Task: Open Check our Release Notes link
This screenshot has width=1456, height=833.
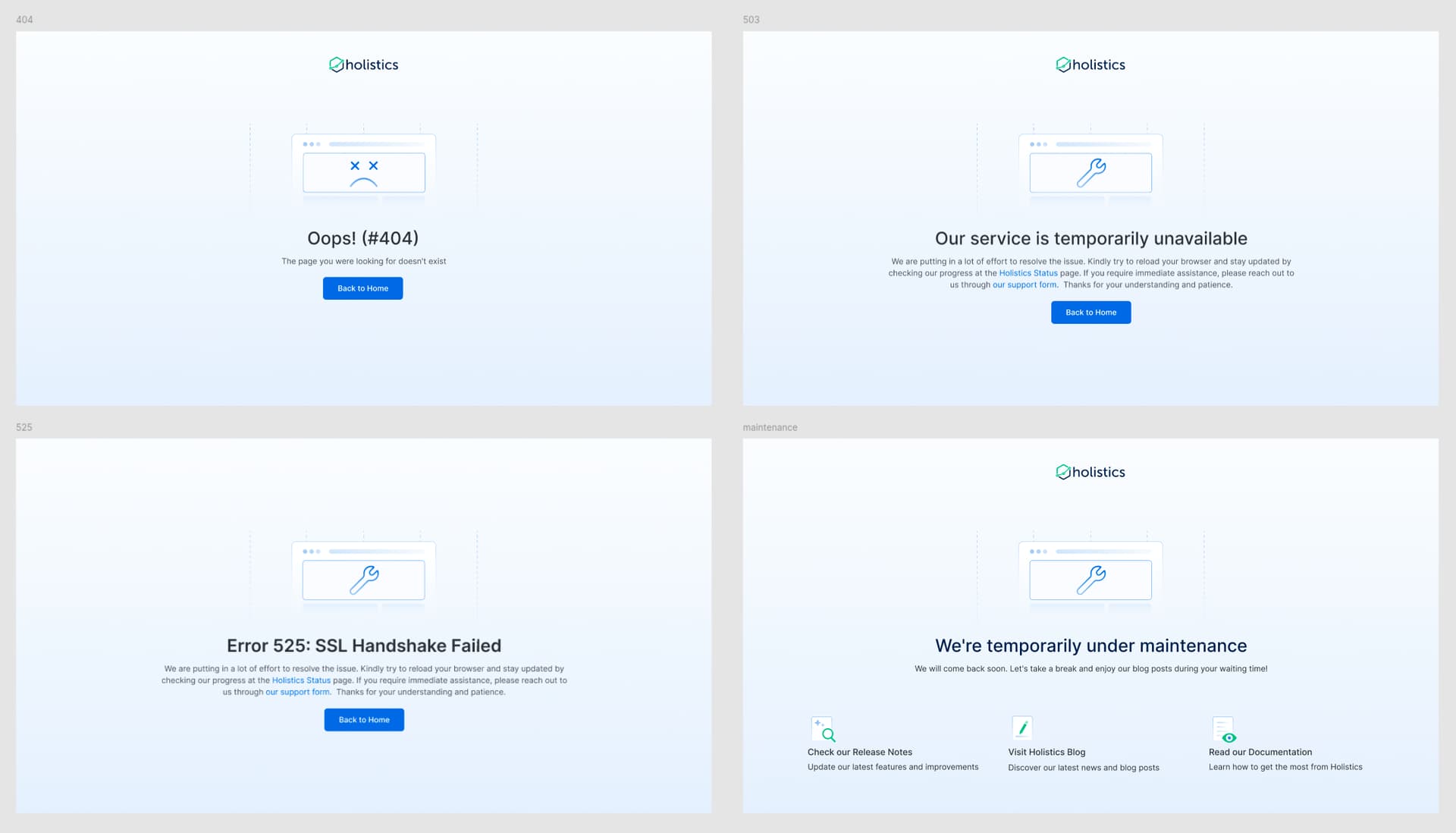Action: pyautogui.click(x=859, y=753)
